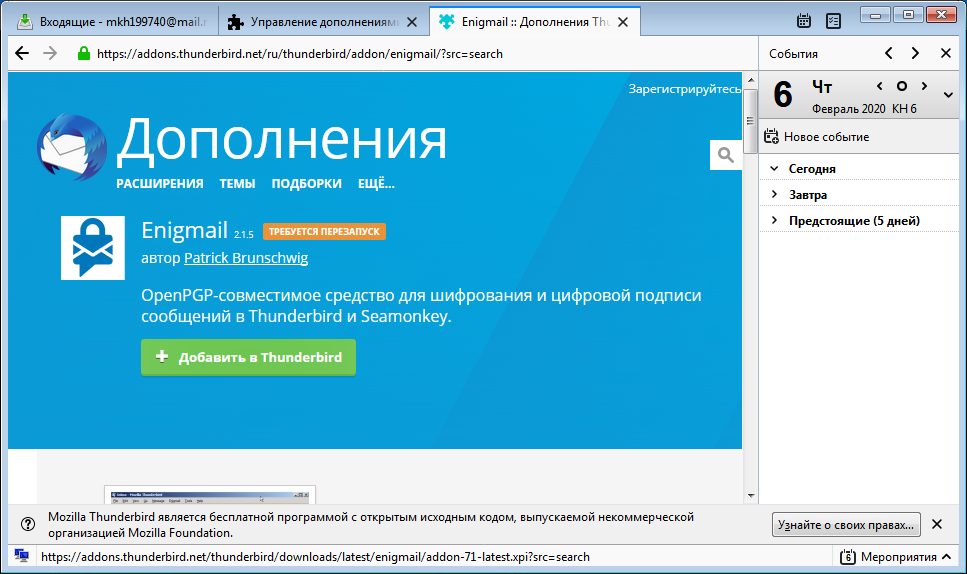Click the Enigmail add-on title

(x=184, y=230)
